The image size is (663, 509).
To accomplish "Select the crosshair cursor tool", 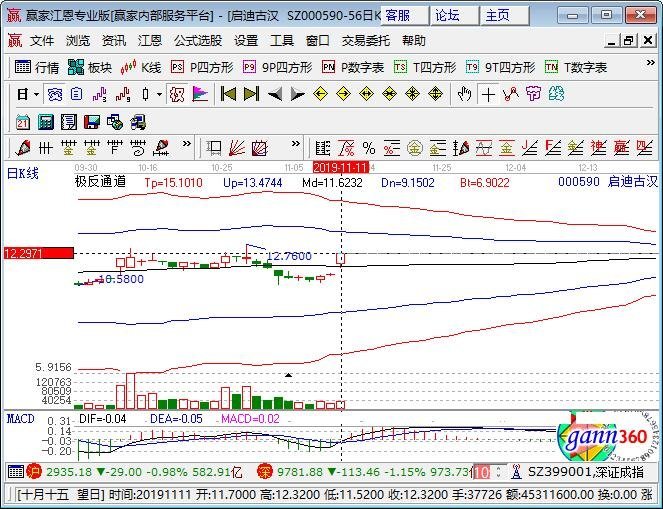I will click(x=488, y=94).
